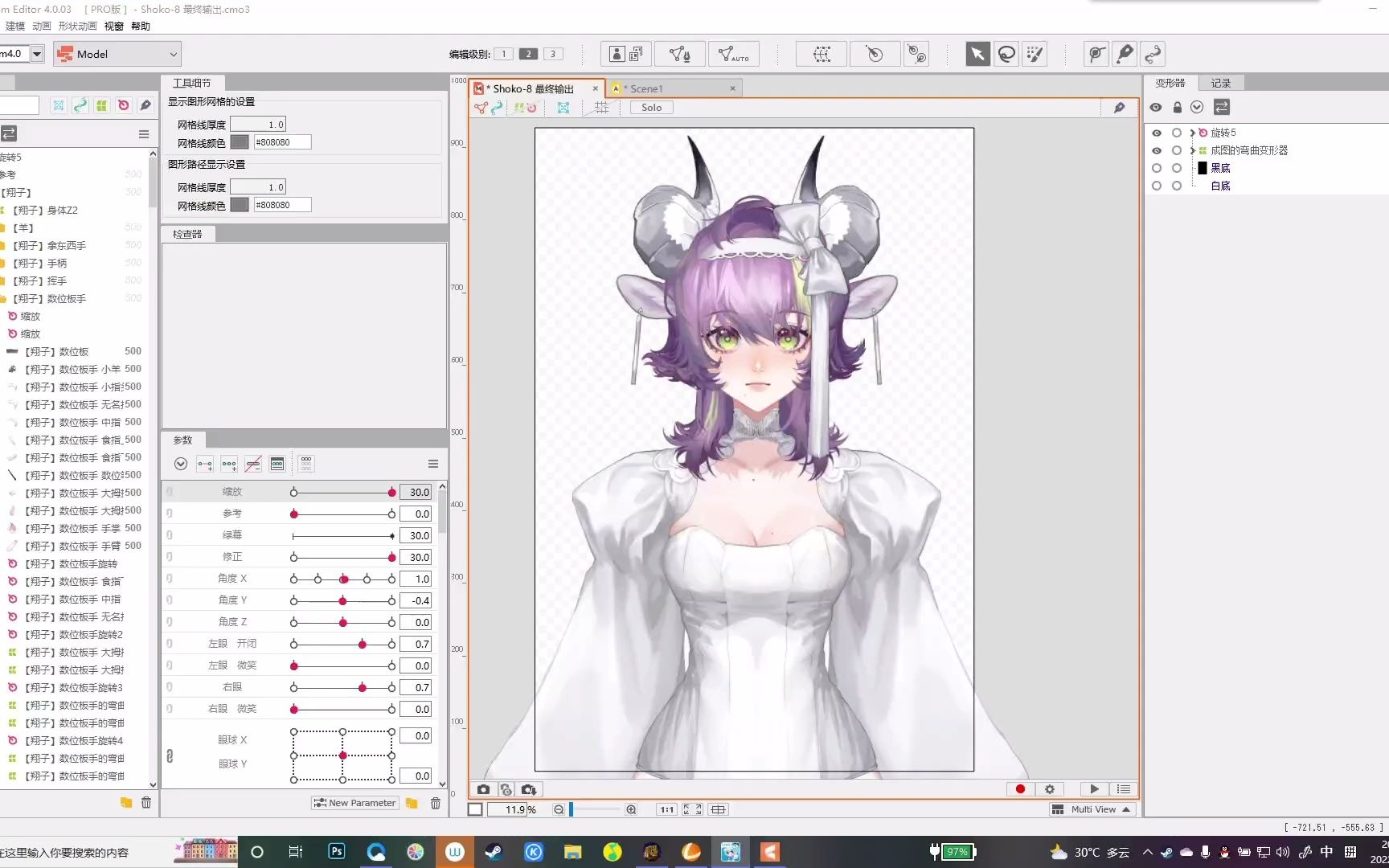The width and height of the screenshot is (1389, 868).
Task: Toggle visibility of 旋转5 deformer
Action: pyautogui.click(x=1157, y=133)
